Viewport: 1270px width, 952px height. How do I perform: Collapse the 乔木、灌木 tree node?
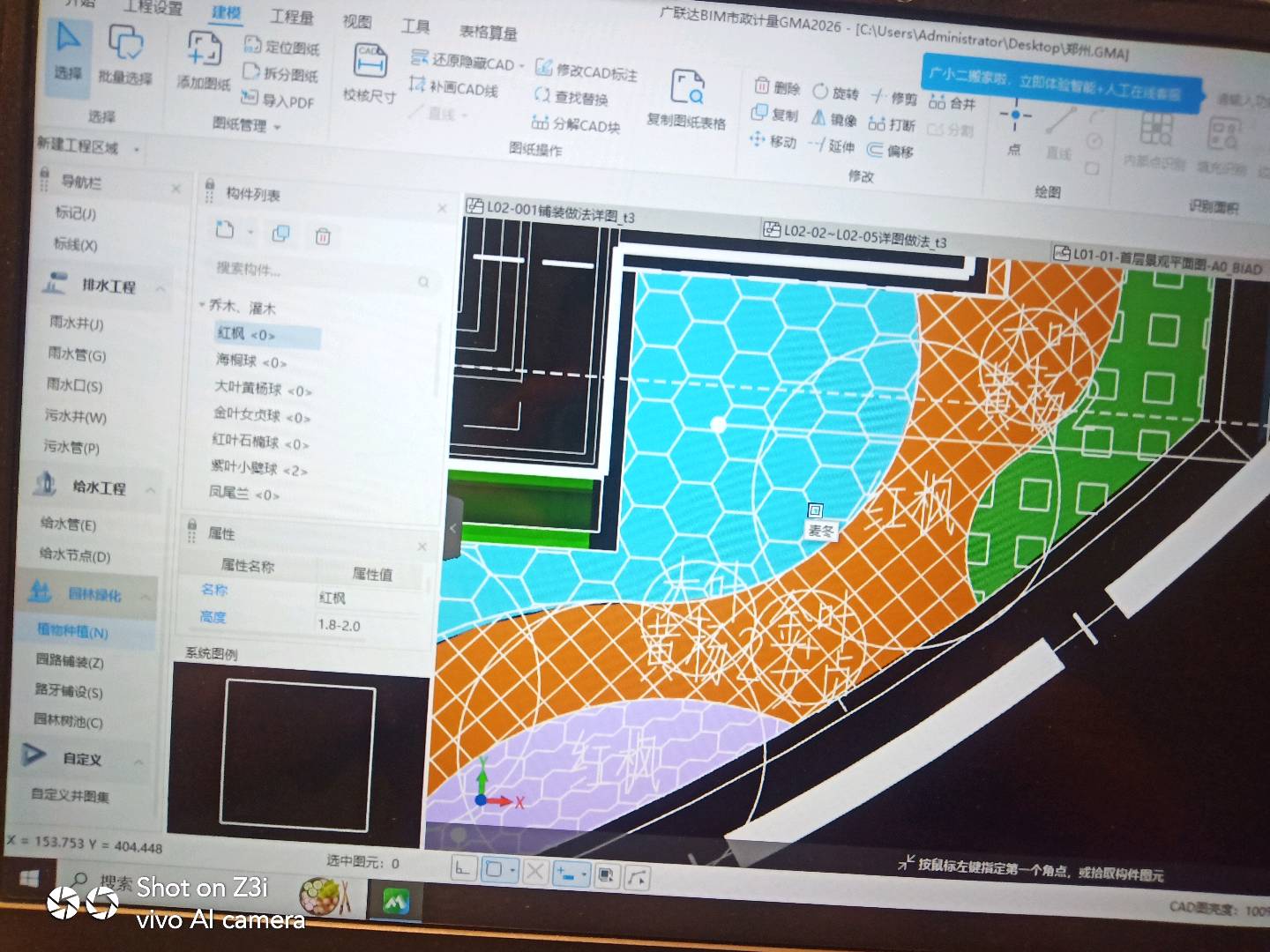point(202,304)
